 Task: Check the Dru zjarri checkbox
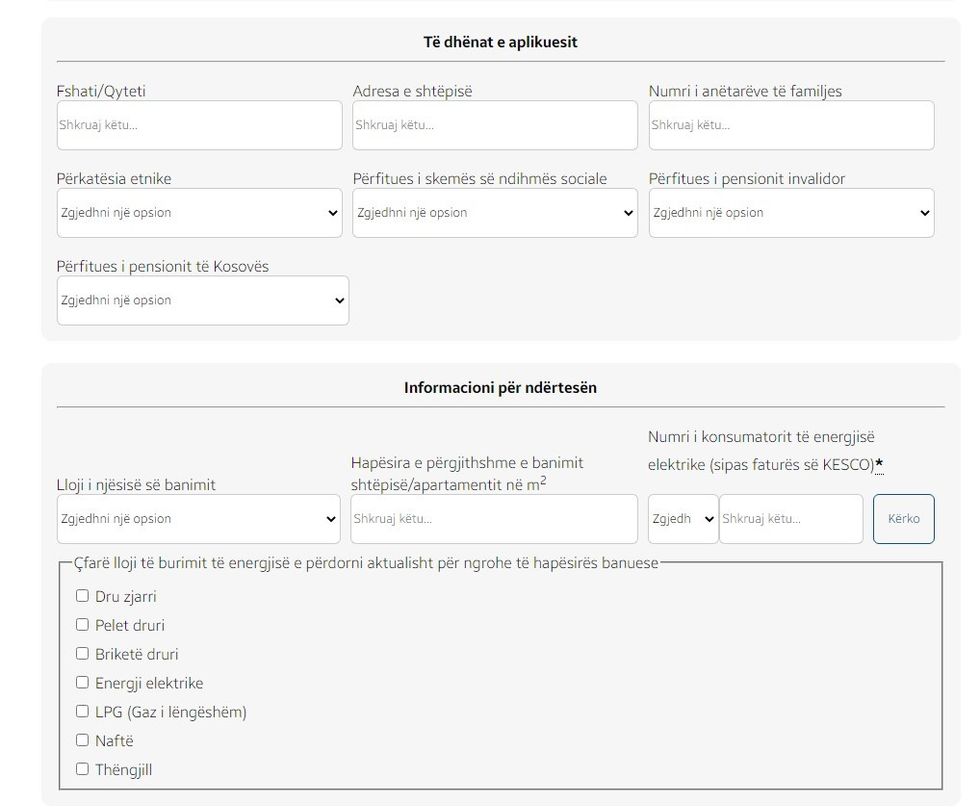[82, 596]
